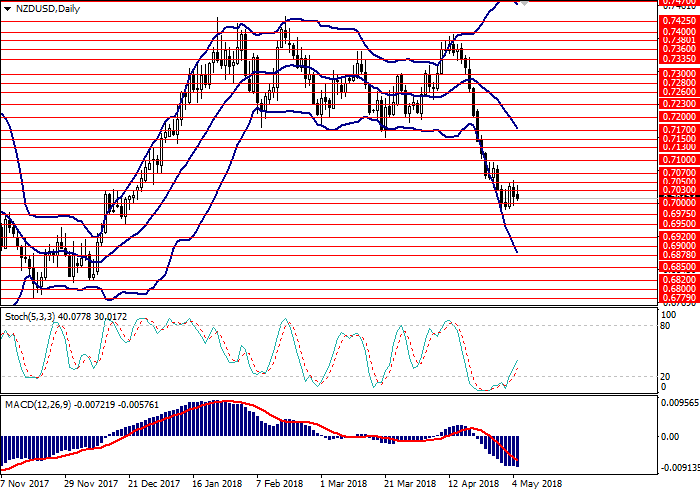The image size is (700, 489).
Task: Click the 0.7100 price level label
Action: click(676, 159)
